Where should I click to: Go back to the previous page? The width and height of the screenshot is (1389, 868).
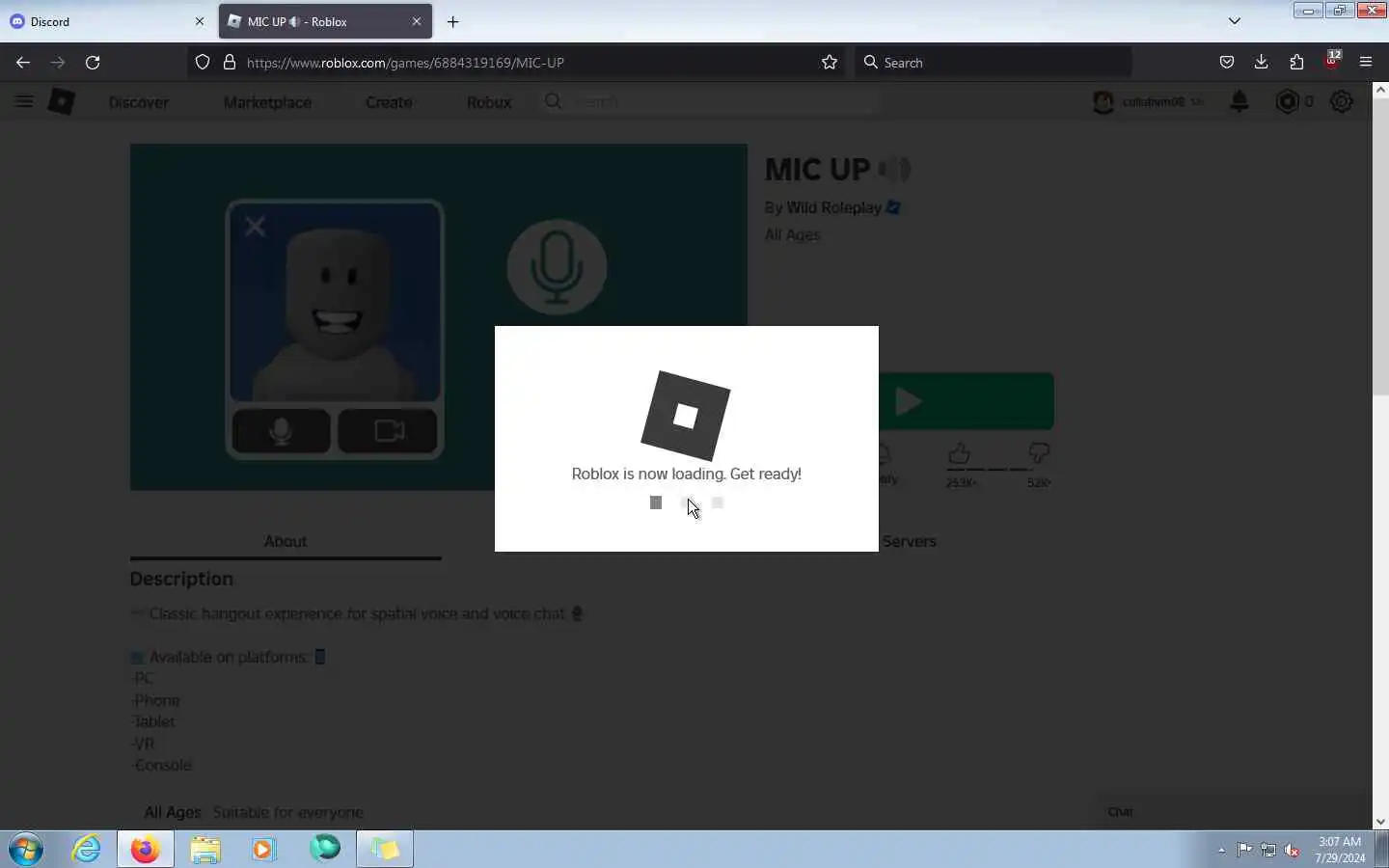(x=23, y=63)
